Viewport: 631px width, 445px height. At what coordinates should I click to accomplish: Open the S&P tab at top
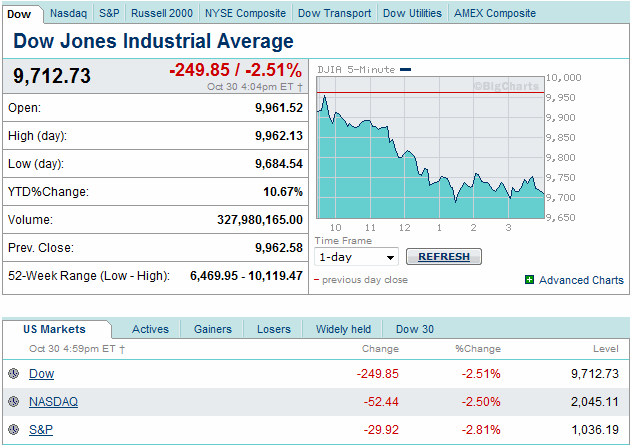pos(109,13)
